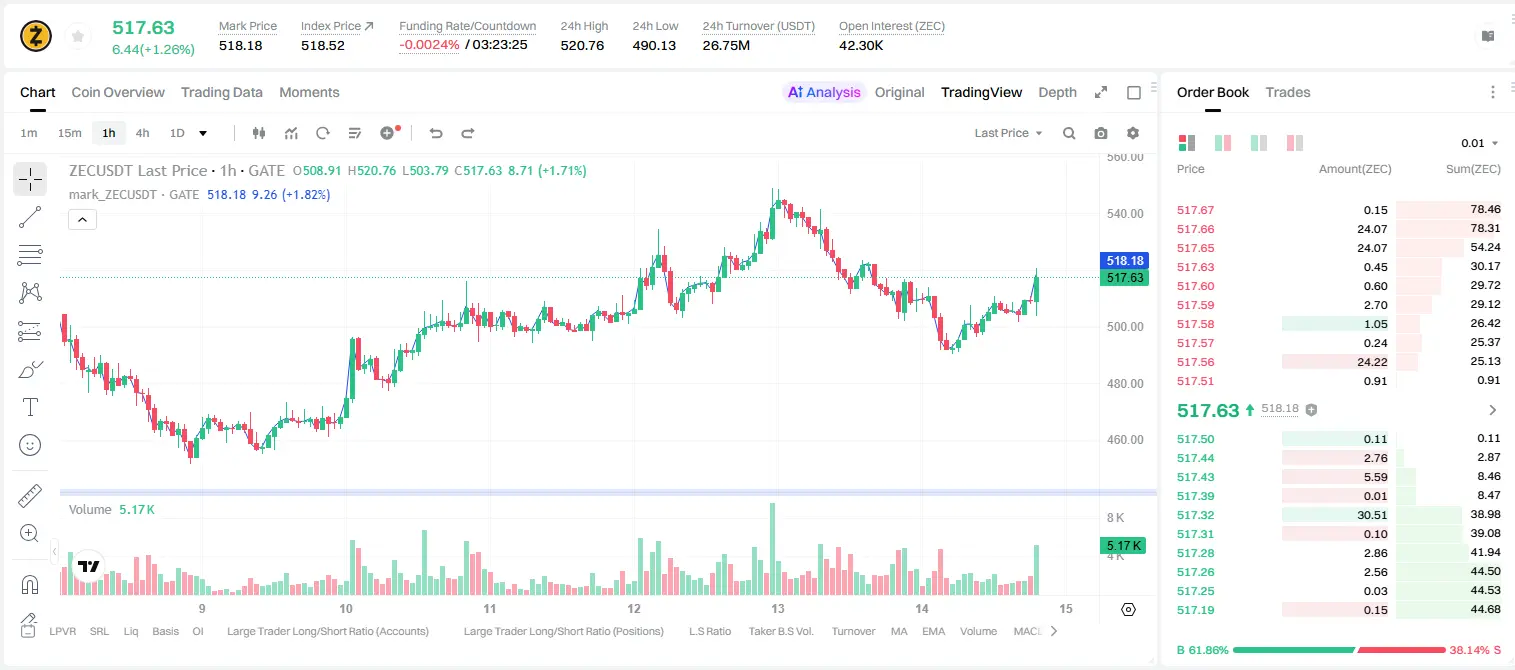The image size is (1515, 670).
Task: Switch to the Trades tab
Action: tap(1288, 92)
